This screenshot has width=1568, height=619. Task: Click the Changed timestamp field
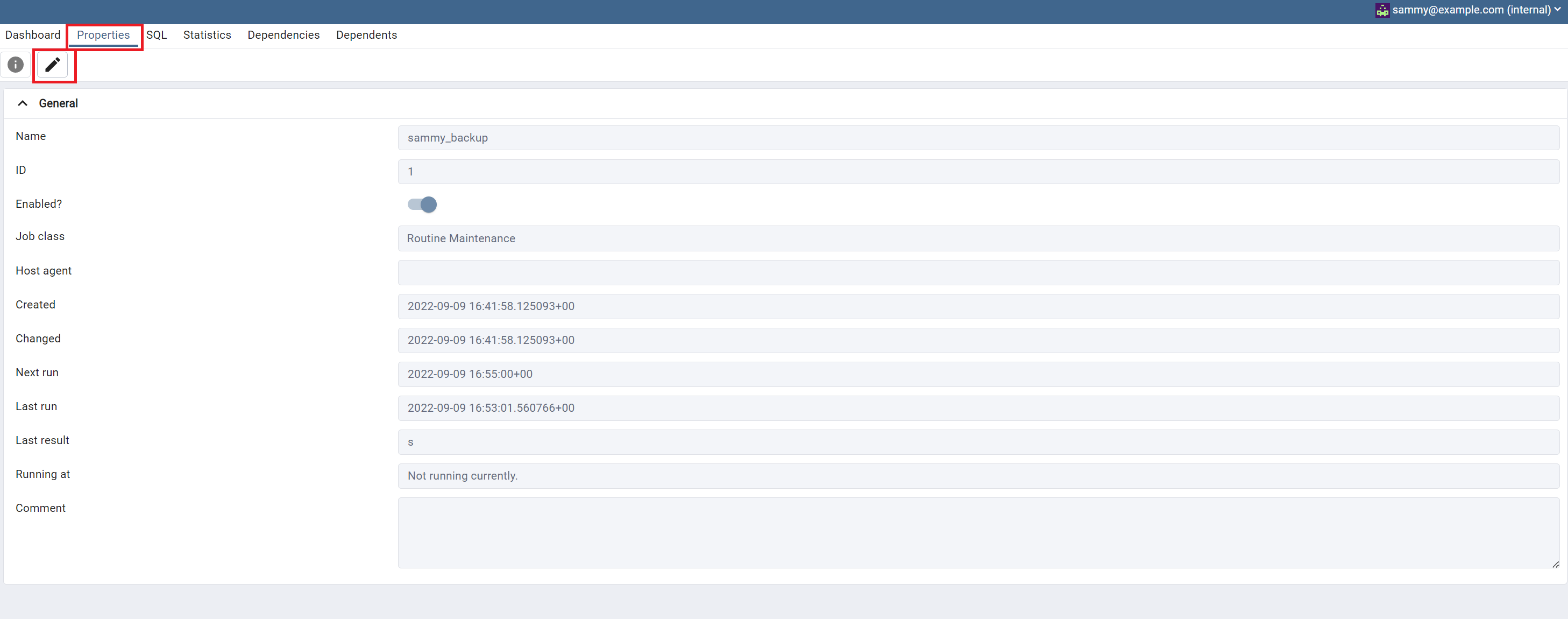click(978, 341)
